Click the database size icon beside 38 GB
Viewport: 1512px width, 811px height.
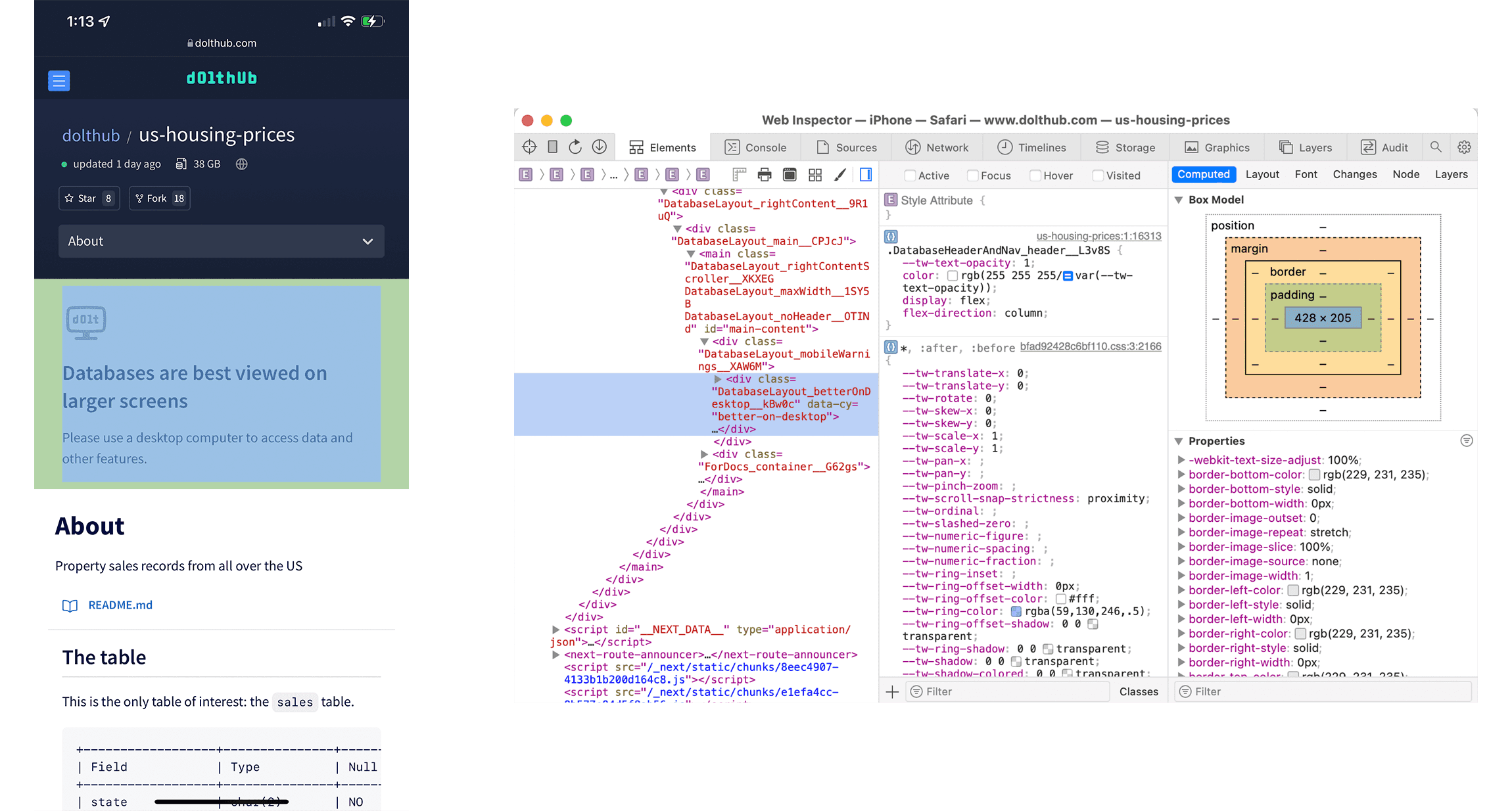coord(181,164)
